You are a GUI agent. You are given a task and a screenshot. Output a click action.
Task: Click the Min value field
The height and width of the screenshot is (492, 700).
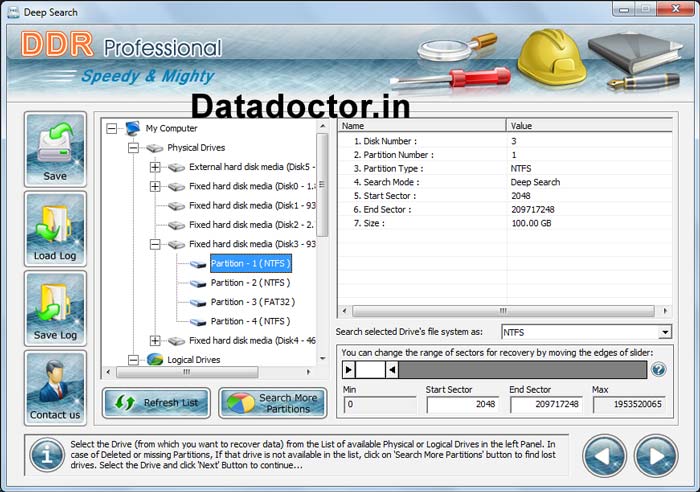[x=379, y=404]
